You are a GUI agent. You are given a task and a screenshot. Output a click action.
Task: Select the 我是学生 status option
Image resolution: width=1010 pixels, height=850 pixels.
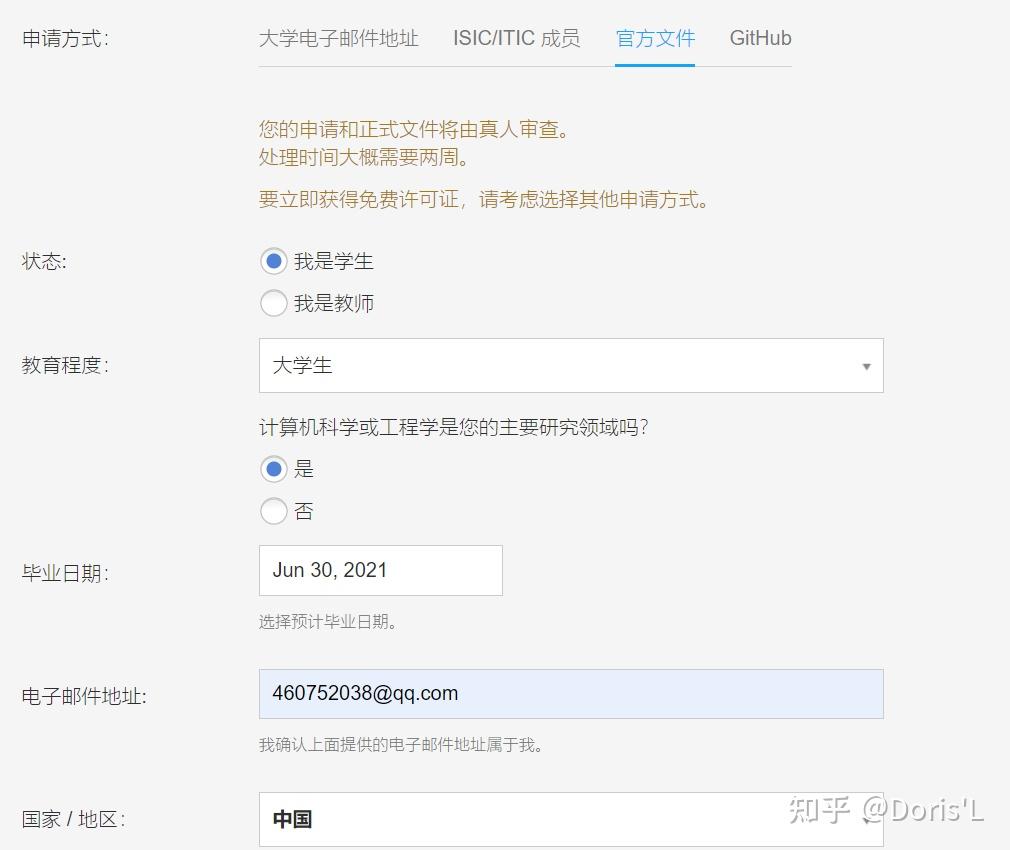click(274, 261)
